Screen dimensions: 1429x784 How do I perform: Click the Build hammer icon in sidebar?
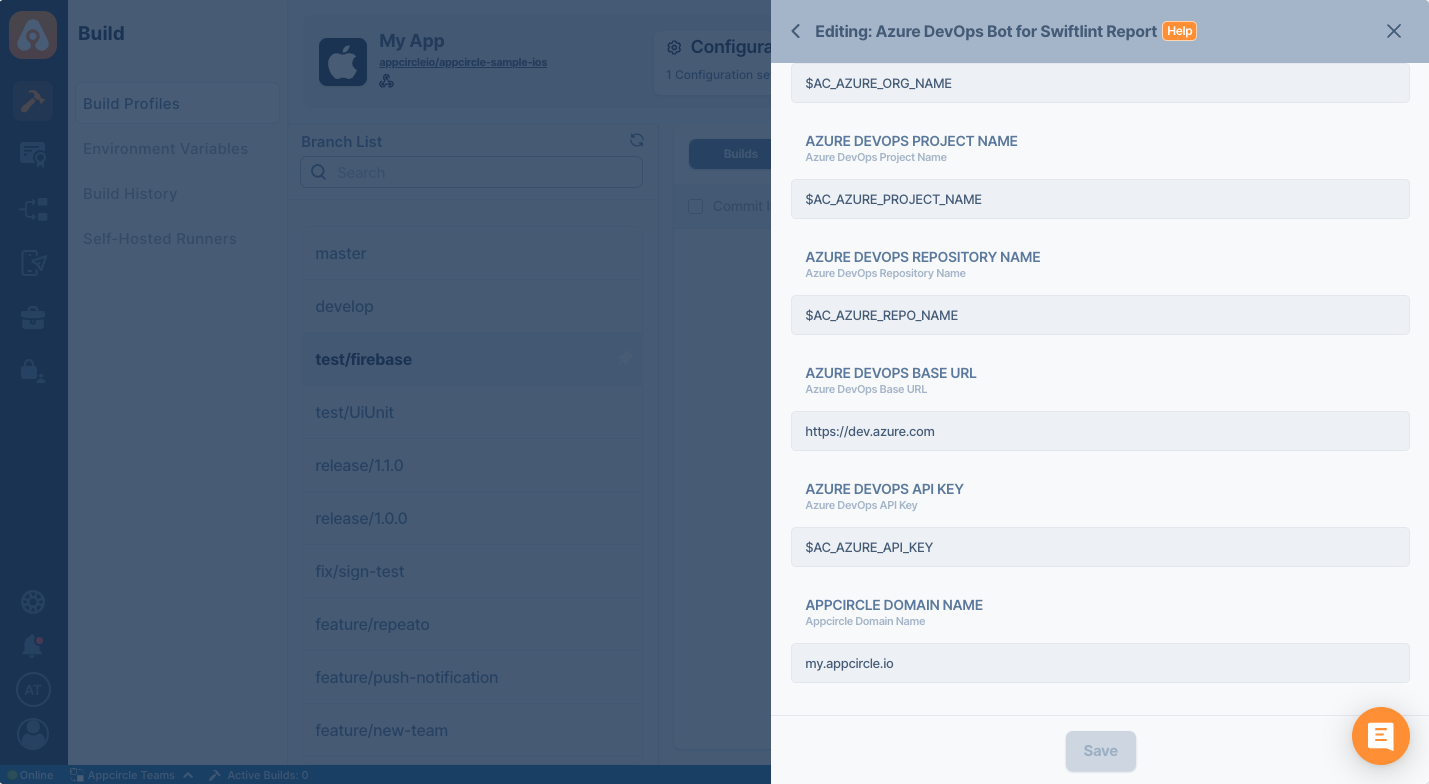(33, 101)
